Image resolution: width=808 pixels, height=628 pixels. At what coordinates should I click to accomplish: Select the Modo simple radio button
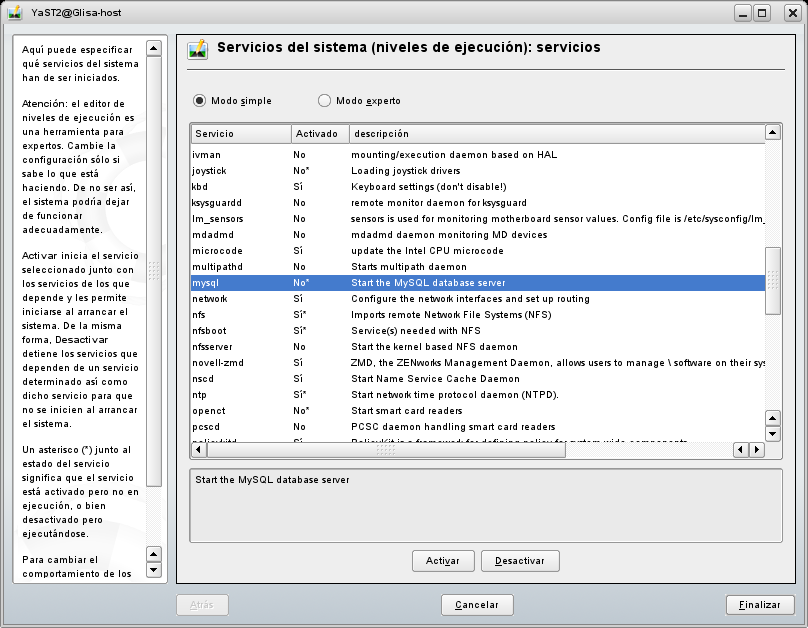pos(199,101)
